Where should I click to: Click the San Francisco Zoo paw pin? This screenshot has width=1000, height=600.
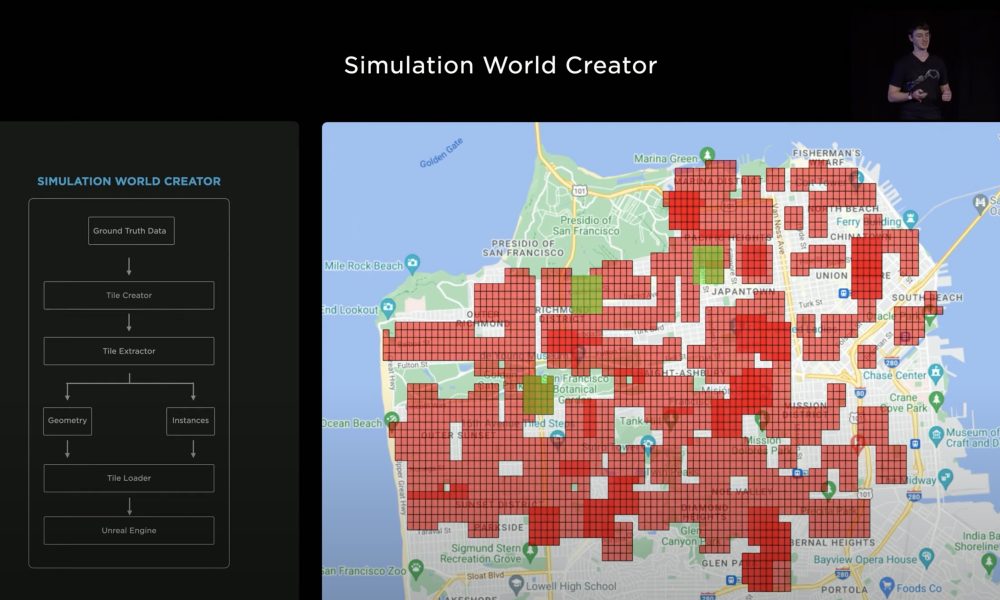[x=416, y=567]
